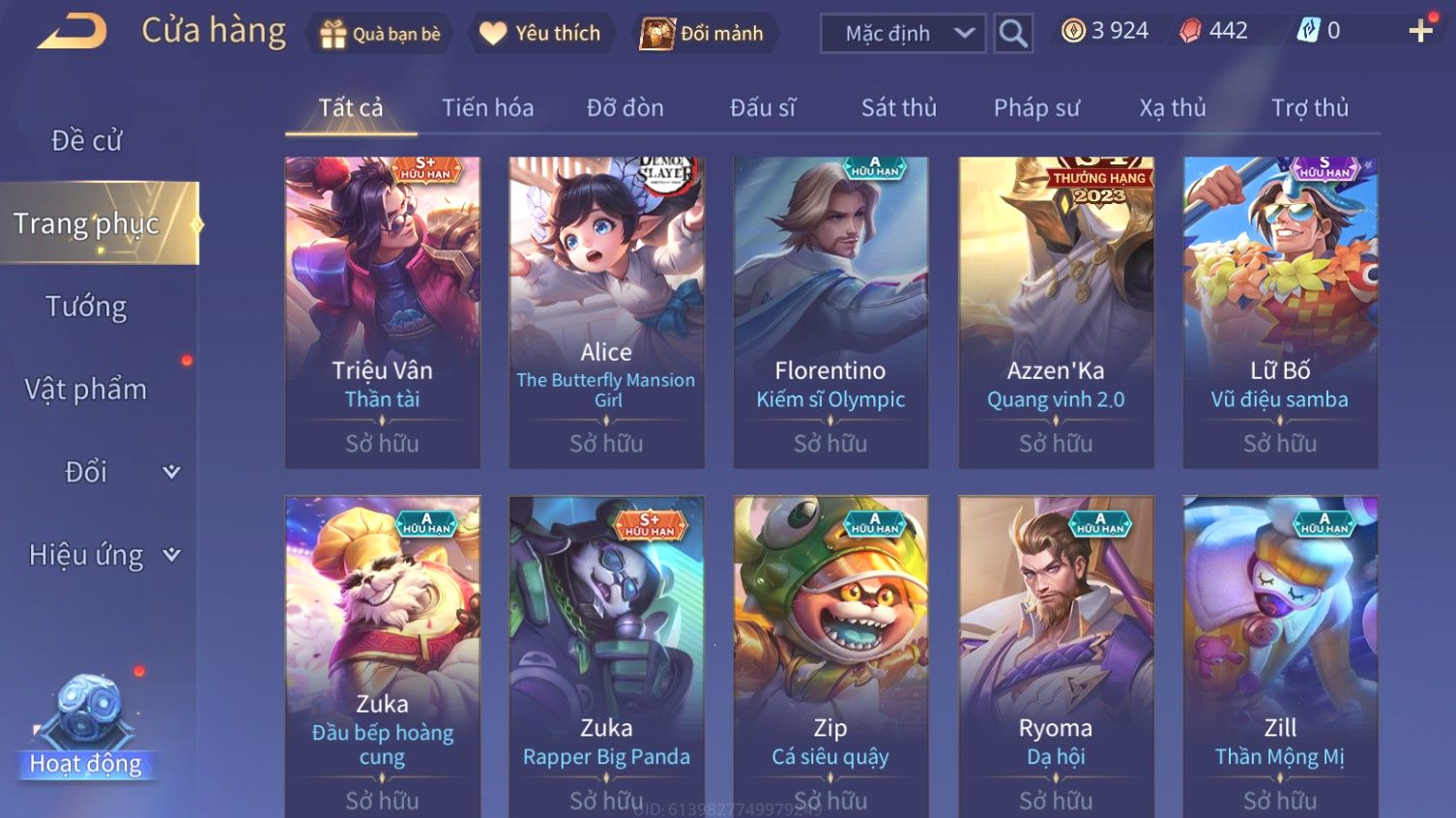Open the Mặc định sort dropdown
Screen dimensions: 1456x818
pos(903,34)
